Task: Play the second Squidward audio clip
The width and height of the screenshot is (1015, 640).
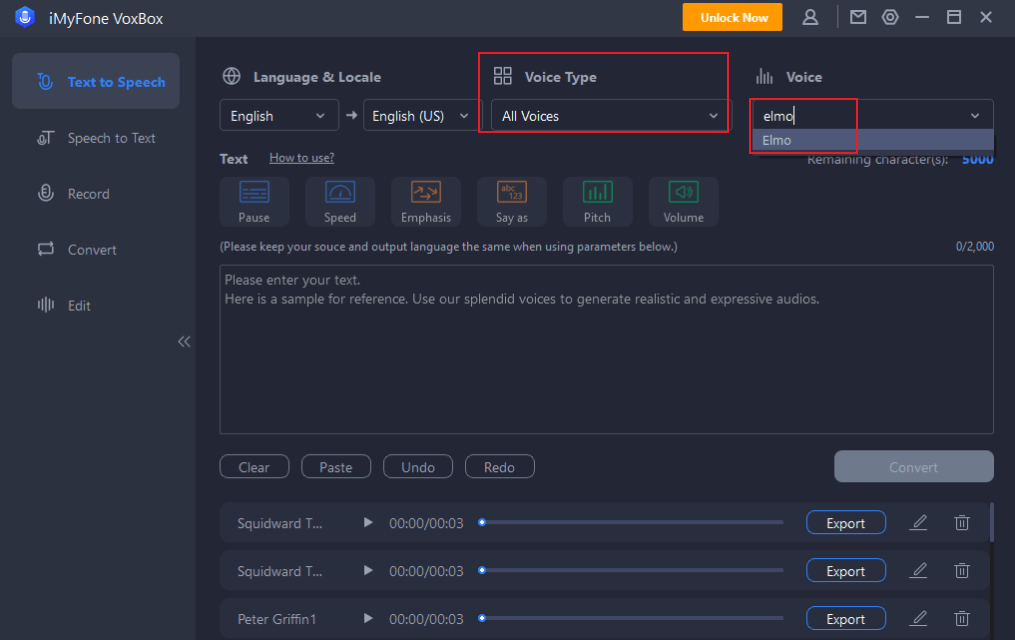Action: click(368, 570)
